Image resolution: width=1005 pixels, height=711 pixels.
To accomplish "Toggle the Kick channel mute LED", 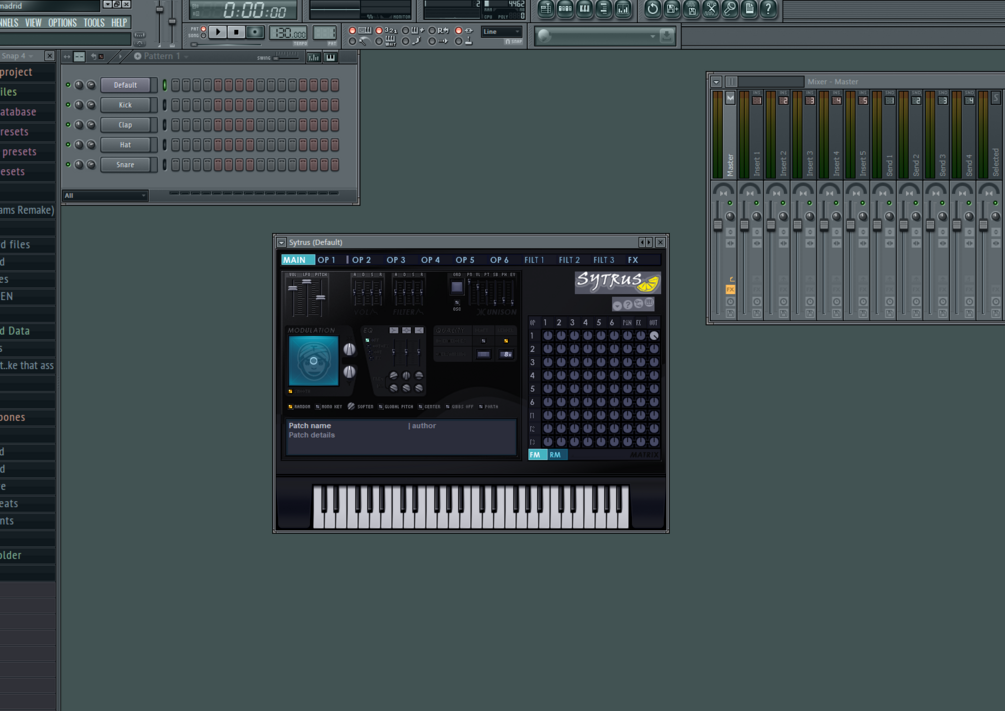I will click(x=68, y=105).
